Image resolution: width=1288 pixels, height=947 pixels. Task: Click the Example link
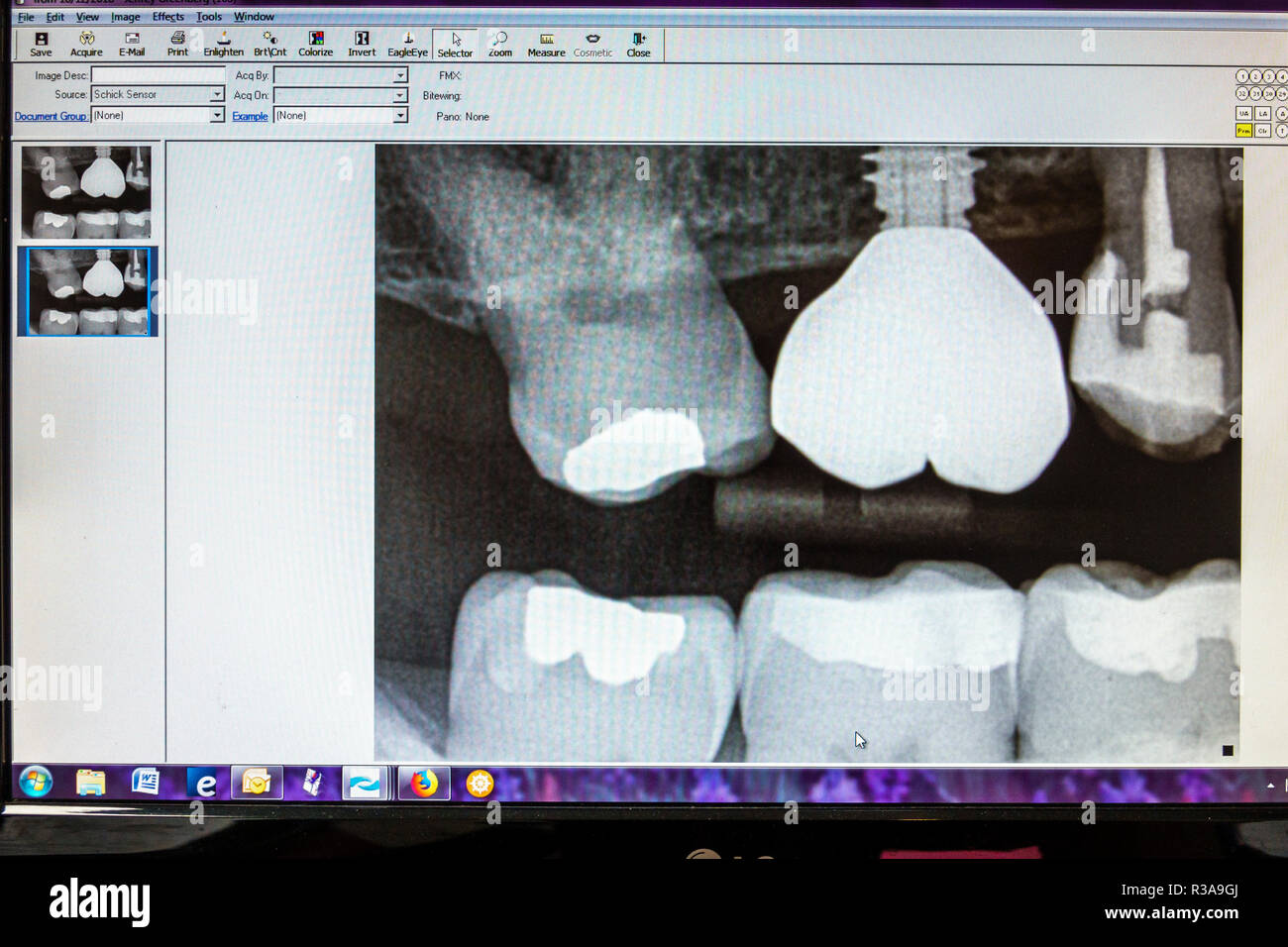[250, 117]
